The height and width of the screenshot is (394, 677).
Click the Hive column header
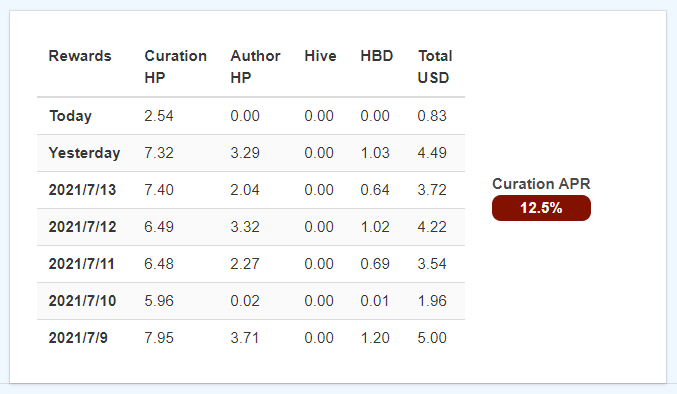coord(320,56)
